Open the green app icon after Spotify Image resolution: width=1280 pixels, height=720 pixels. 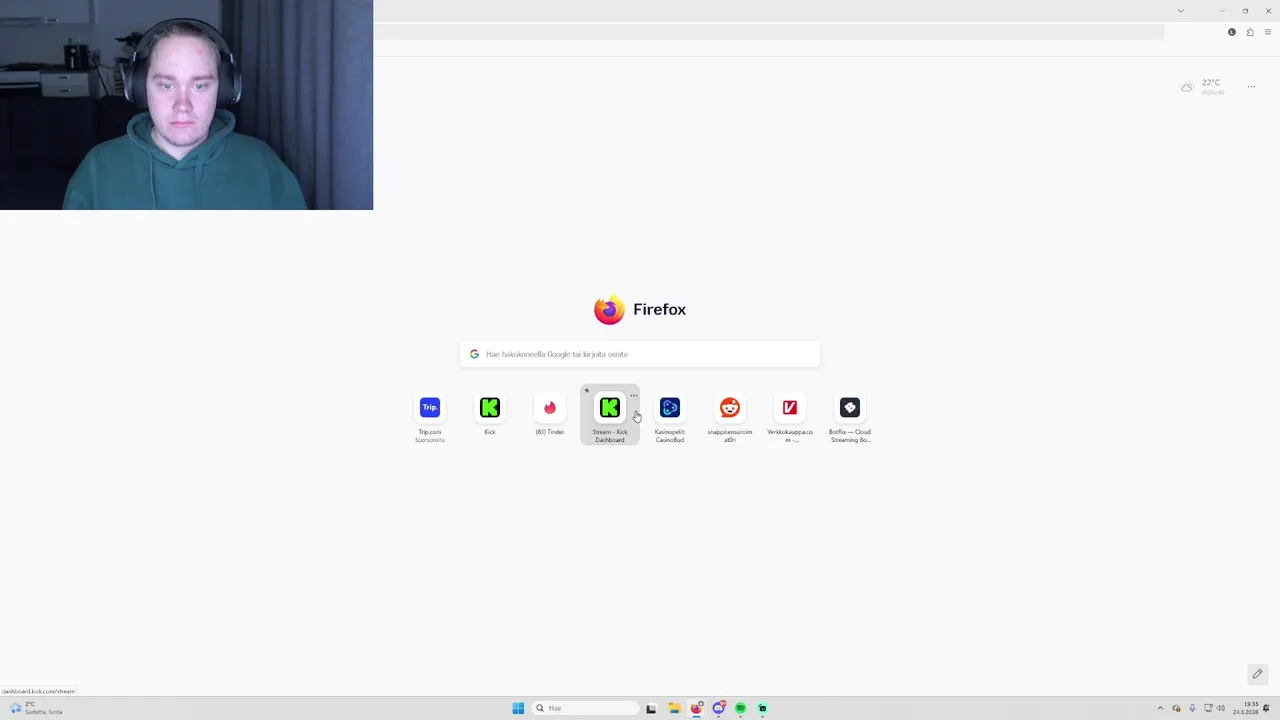[762, 708]
